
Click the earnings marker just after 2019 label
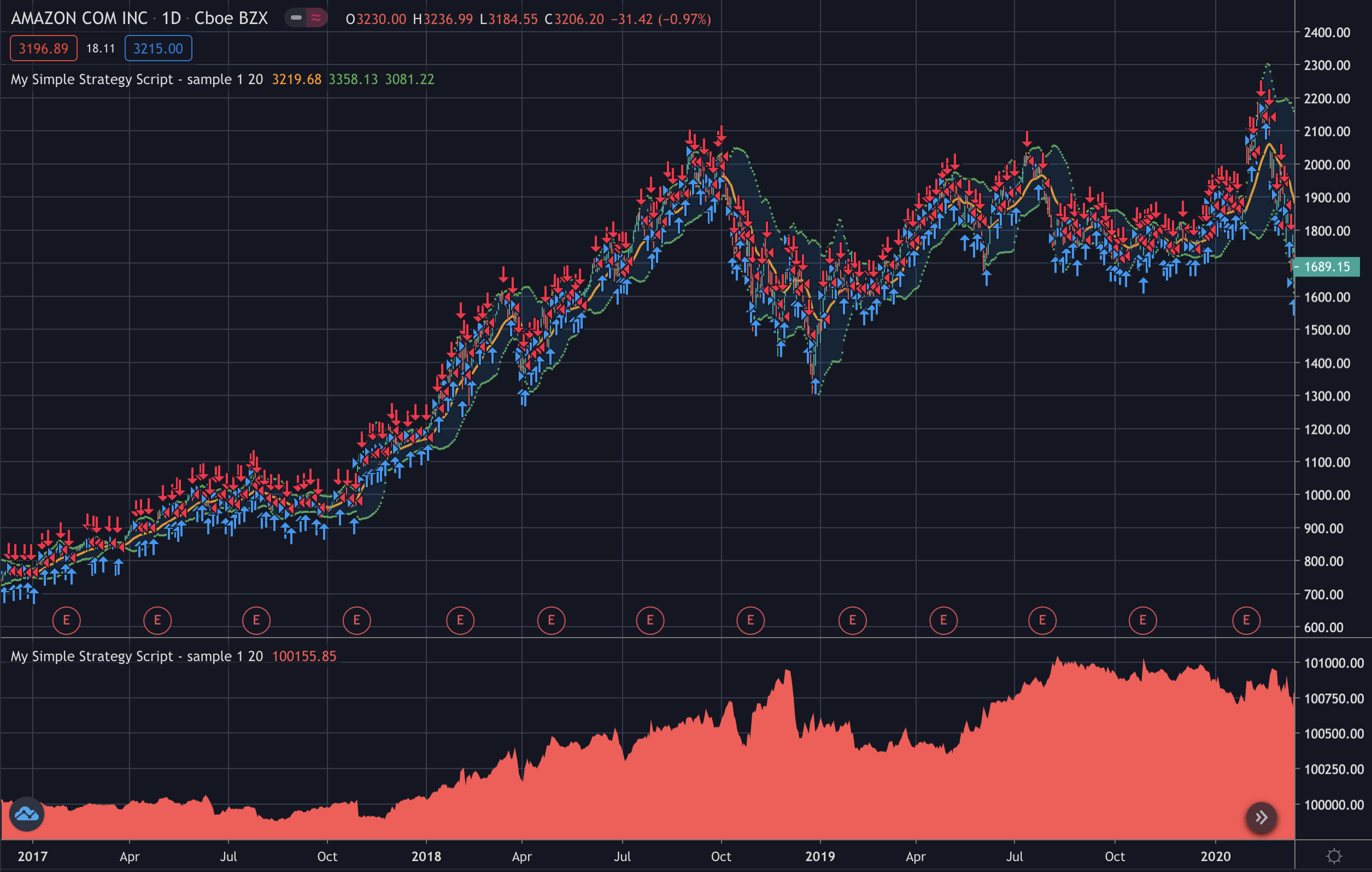(852, 620)
